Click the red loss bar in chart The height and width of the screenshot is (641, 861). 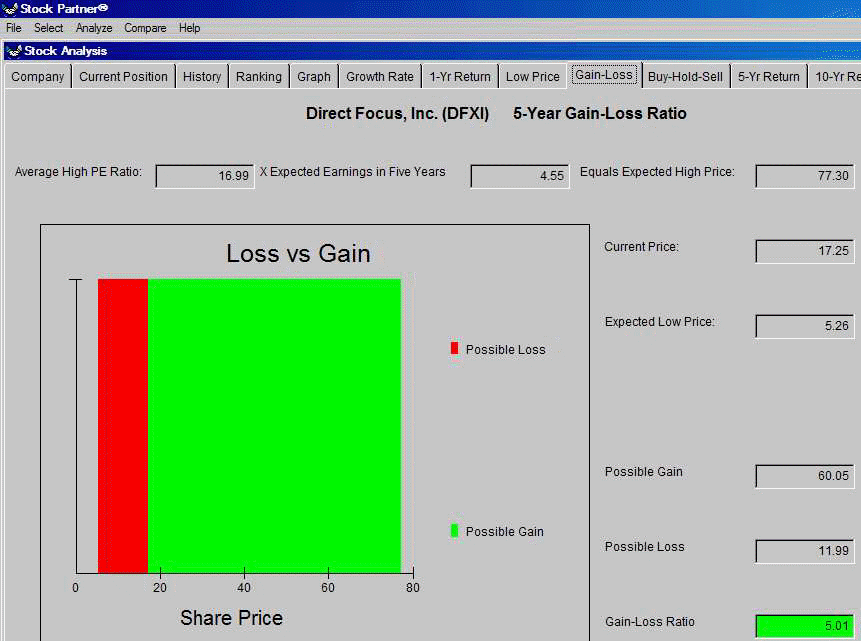123,426
